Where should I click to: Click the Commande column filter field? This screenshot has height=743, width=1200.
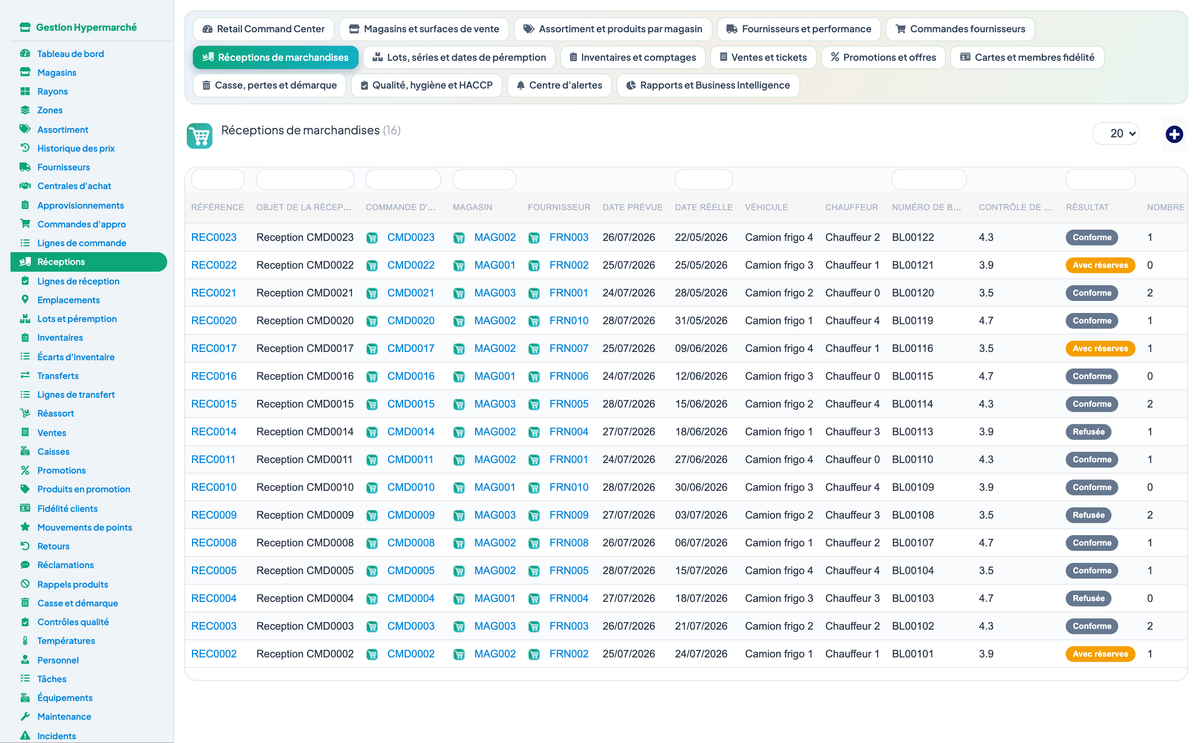click(x=403, y=180)
